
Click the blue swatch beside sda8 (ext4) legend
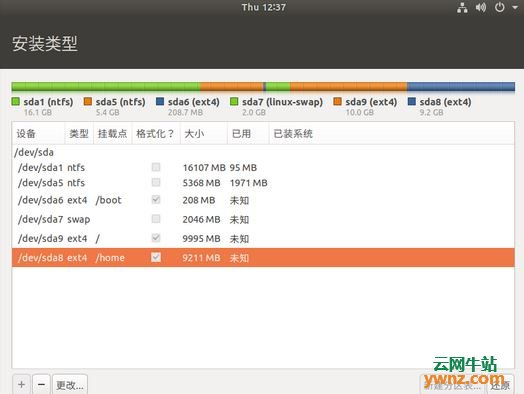pyautogui.click(x=412, y=101)
